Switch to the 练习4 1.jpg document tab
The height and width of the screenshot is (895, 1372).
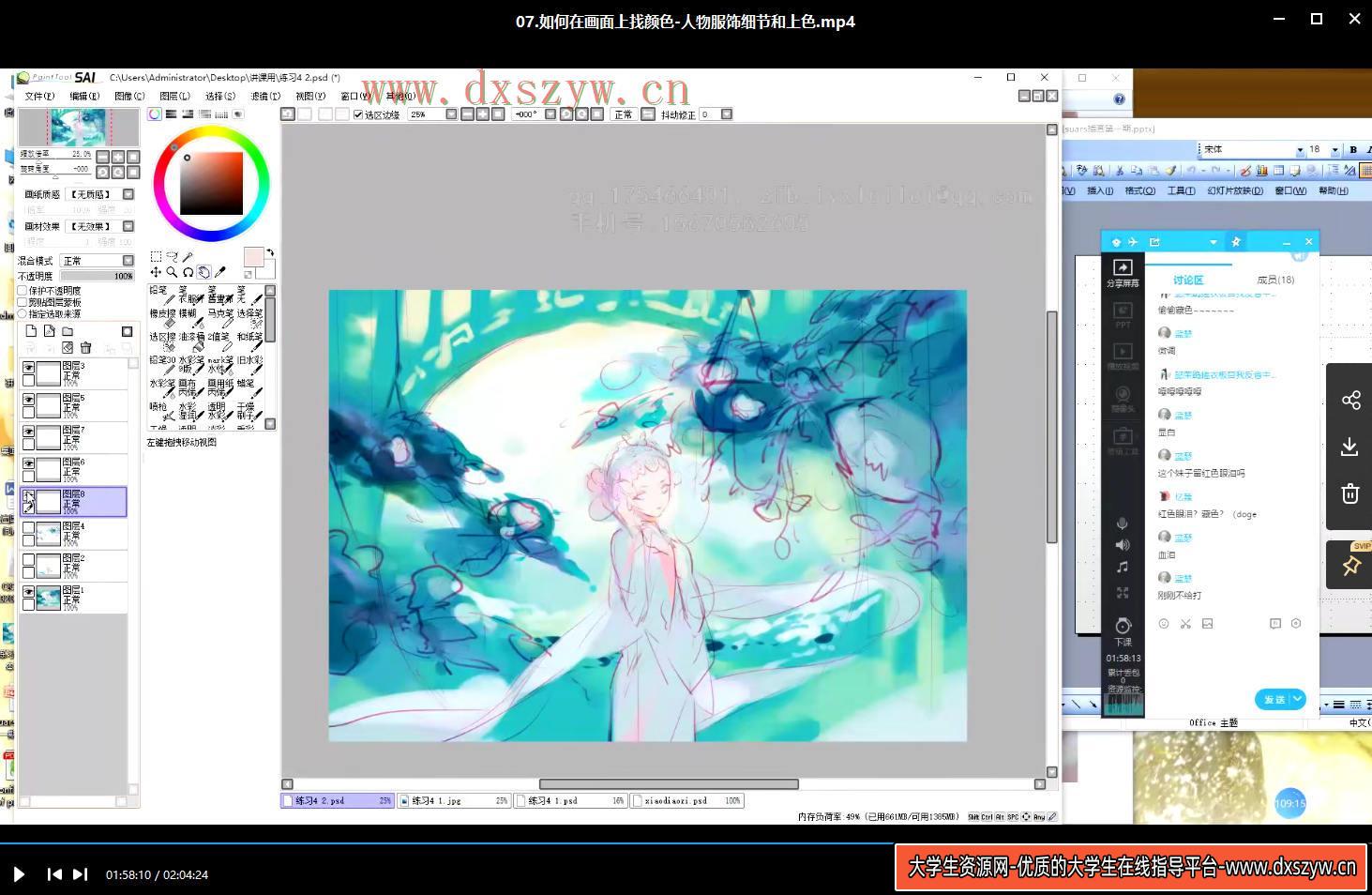click(454, 801)
